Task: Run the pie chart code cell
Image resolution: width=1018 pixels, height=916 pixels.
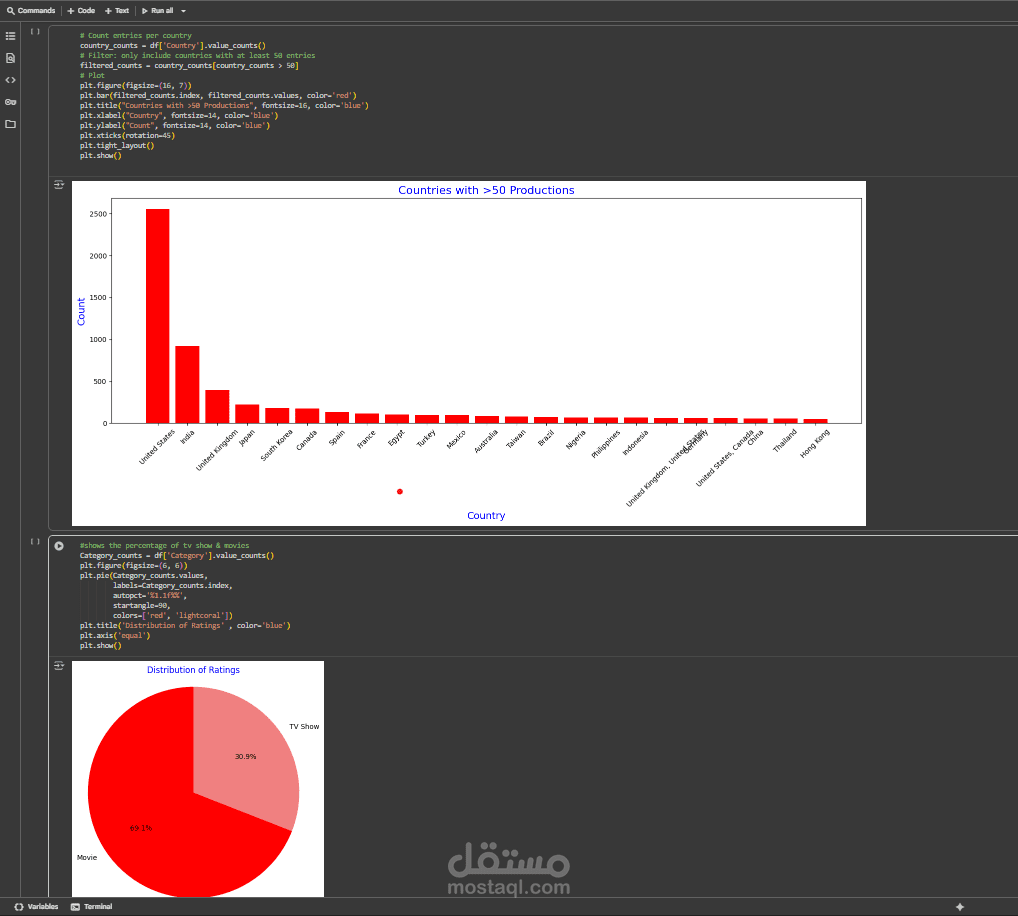Action: click(59, 546)
